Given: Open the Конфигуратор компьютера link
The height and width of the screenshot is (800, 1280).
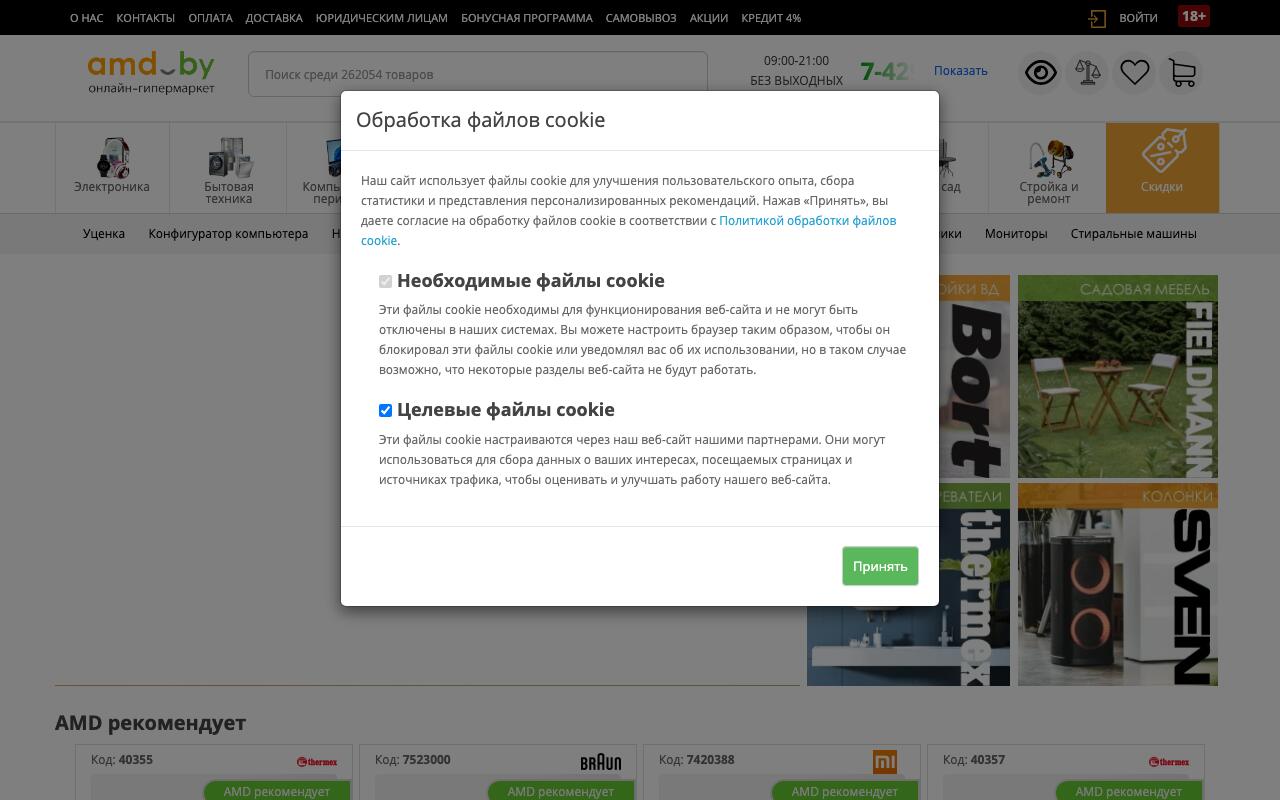Looking at the screenshot, I should (x=228, y=234).
